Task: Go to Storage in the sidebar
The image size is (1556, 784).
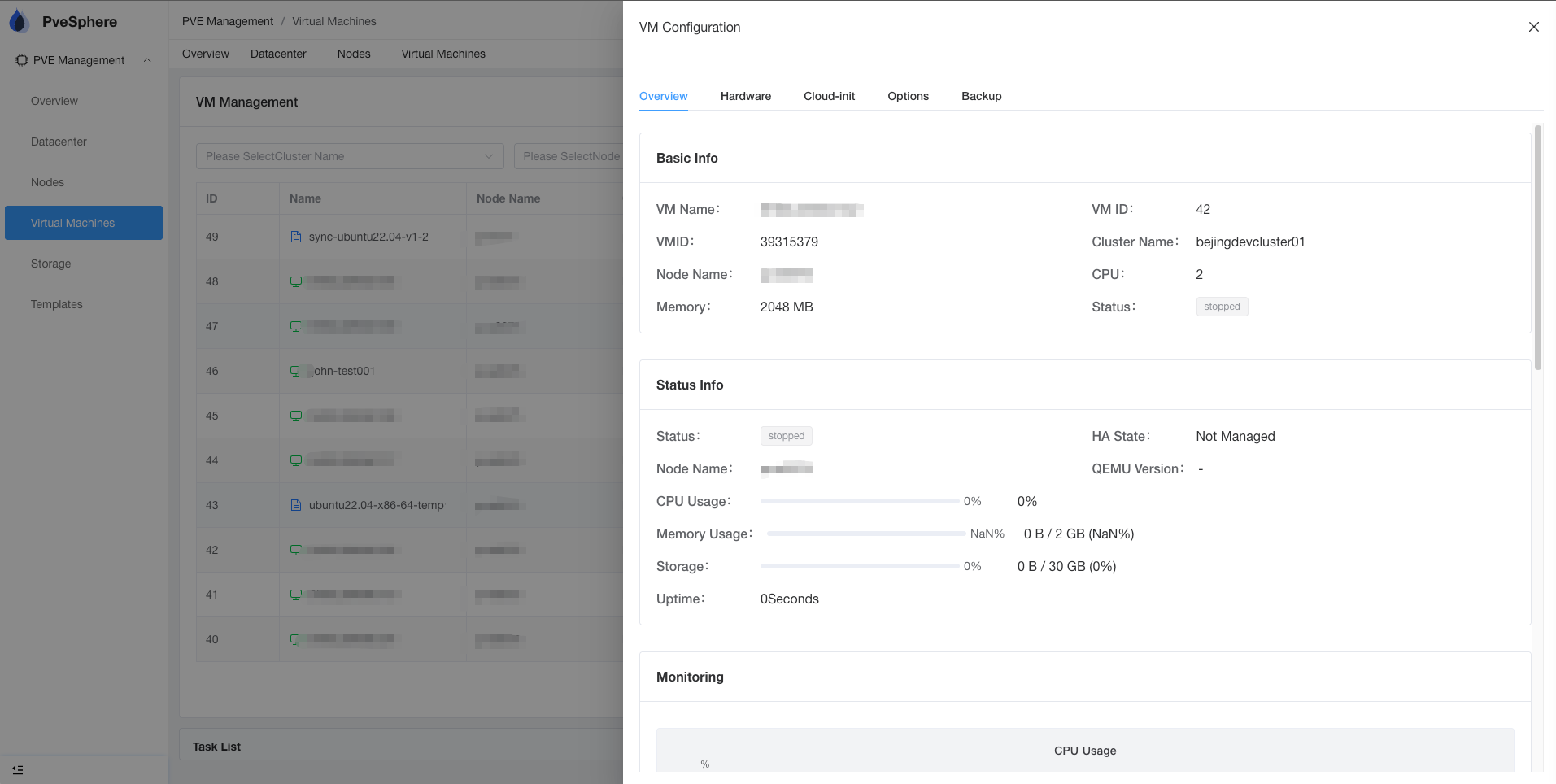Action: point(50,264)
